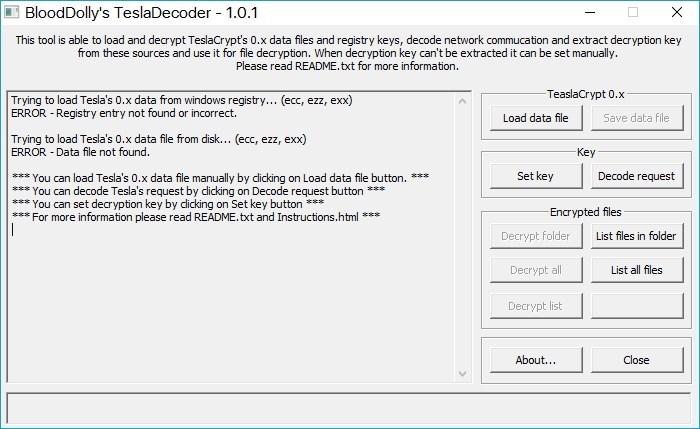Click the Decode request button
700x429 pixels.
click(x=637, y=176)
